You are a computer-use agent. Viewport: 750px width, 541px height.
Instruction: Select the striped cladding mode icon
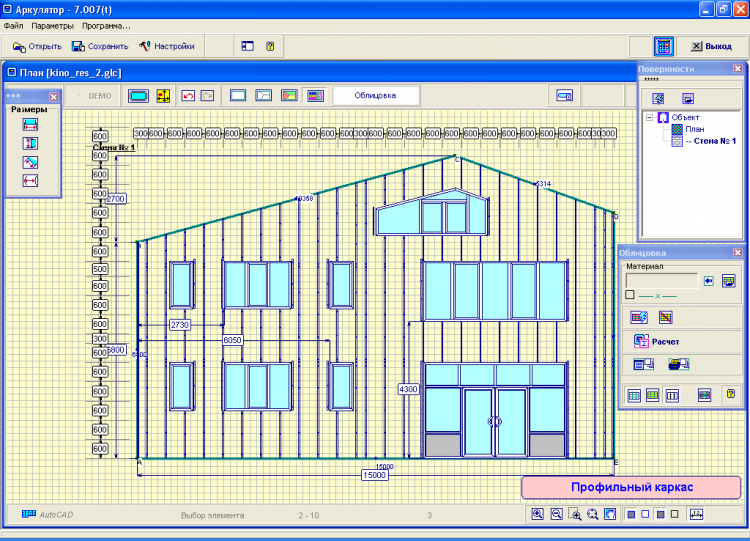[x=315, y=96]
